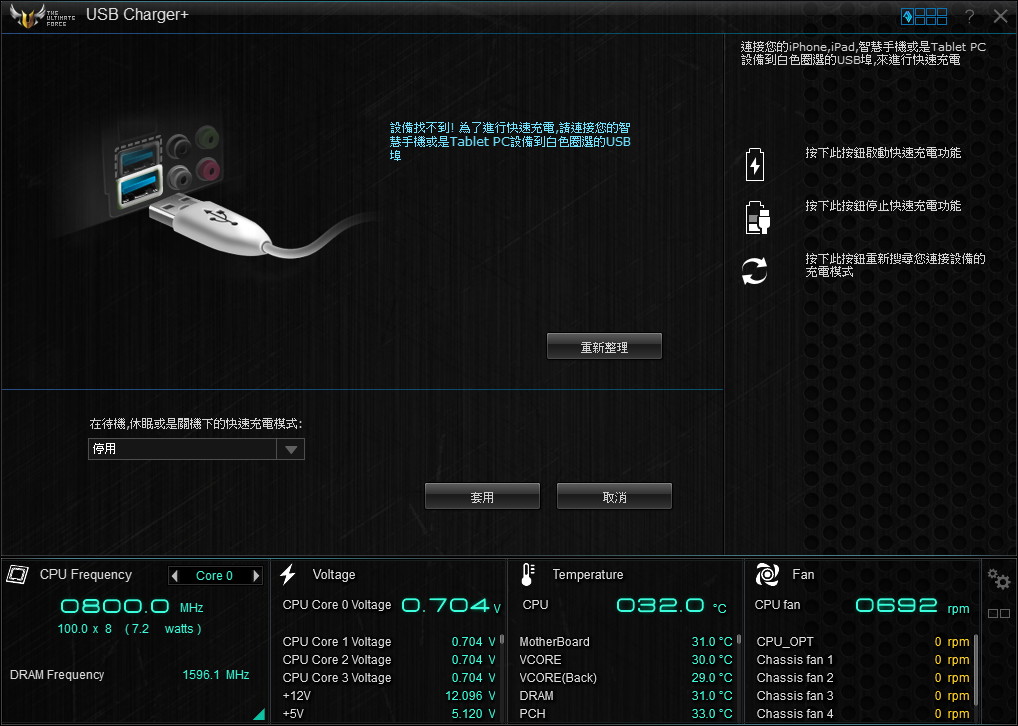The width and height of the screenshot is (1018, 726).
Task: Open monitor settings gear icon
Action: coord(998,579)
